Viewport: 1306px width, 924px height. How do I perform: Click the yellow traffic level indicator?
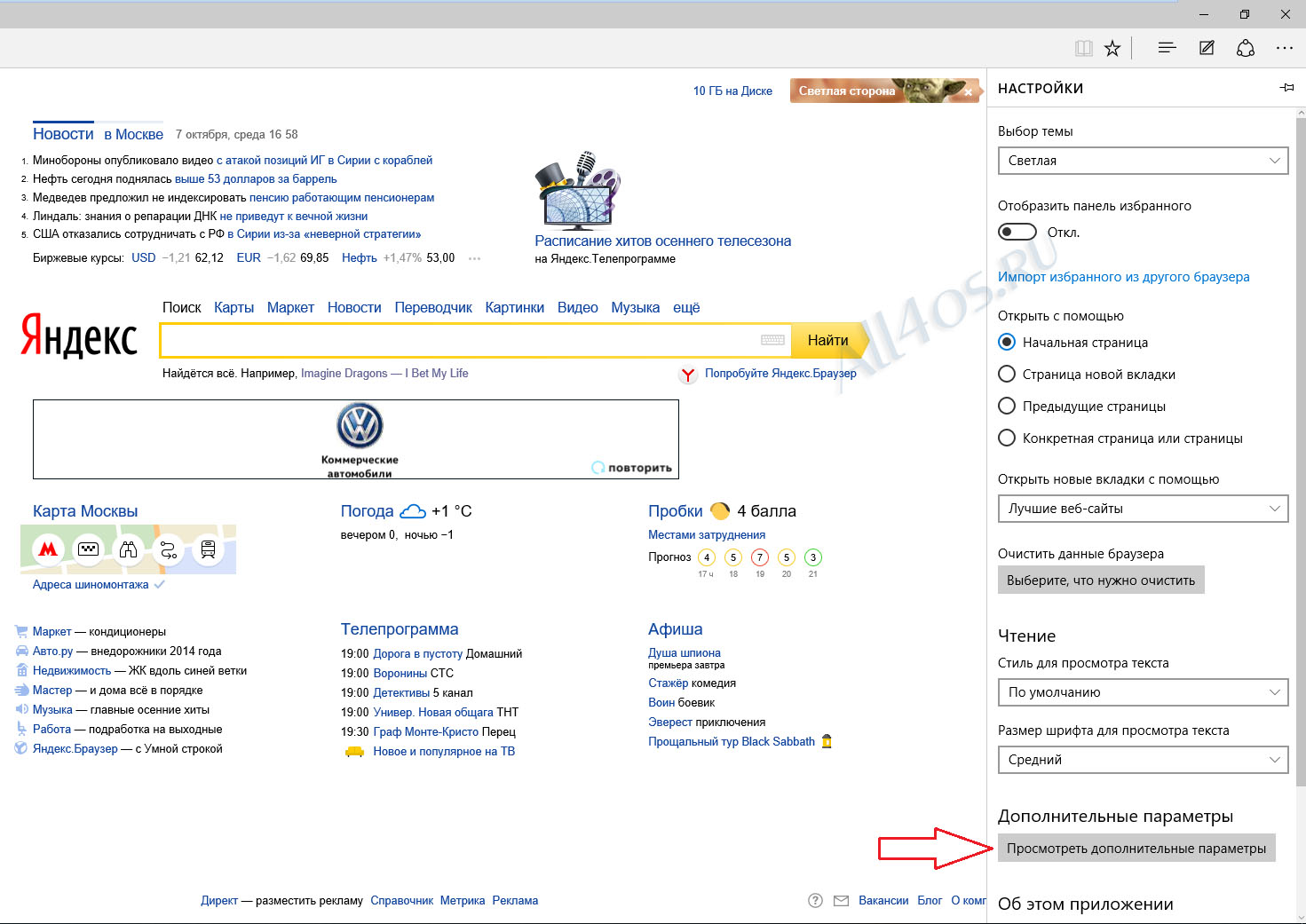pos(720,510)
